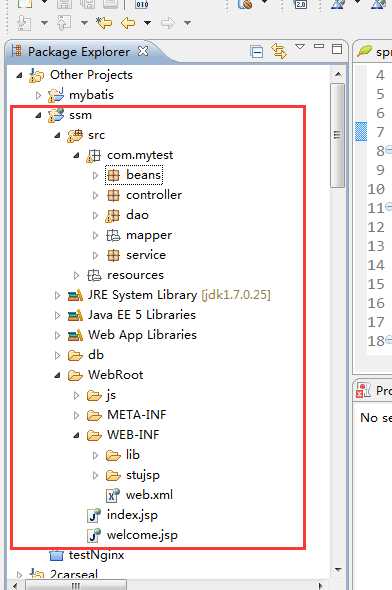Viewport: 392px width, 590px height.
Task: Select the testNginx project label
Action: tap(96, 555)
